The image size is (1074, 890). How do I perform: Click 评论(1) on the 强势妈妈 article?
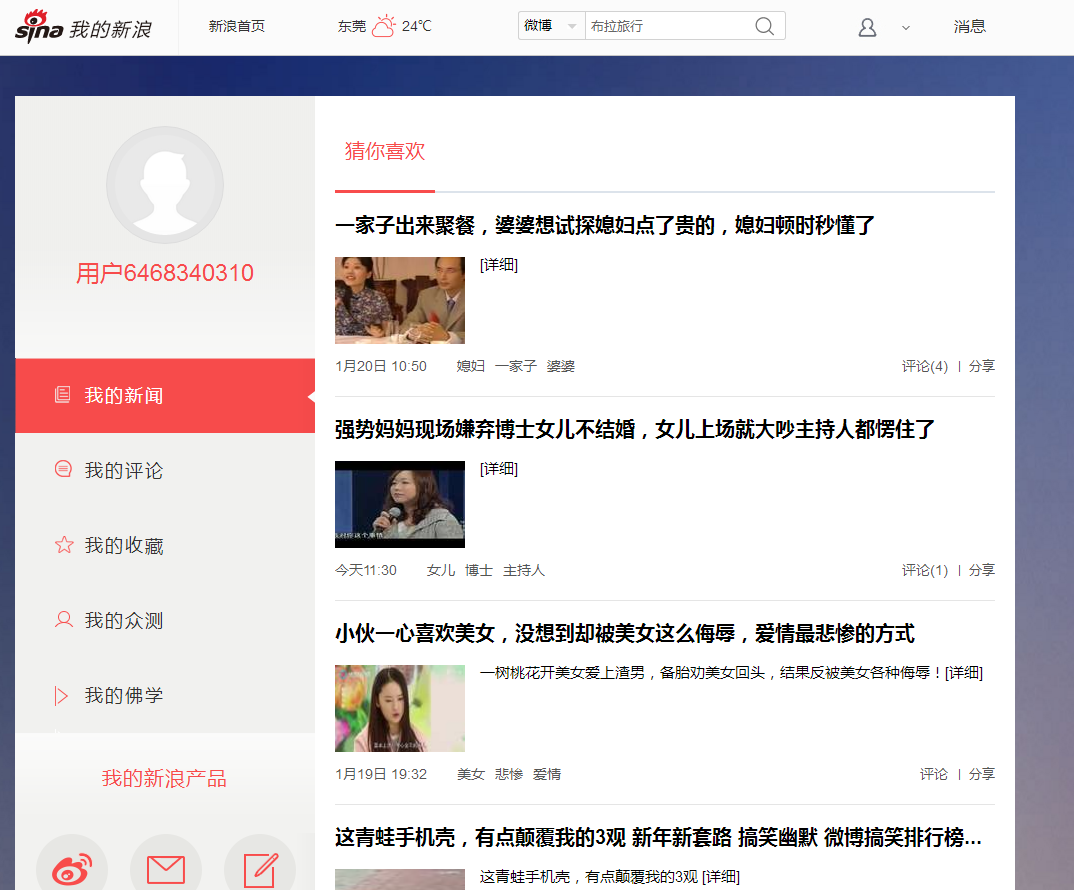925,570
